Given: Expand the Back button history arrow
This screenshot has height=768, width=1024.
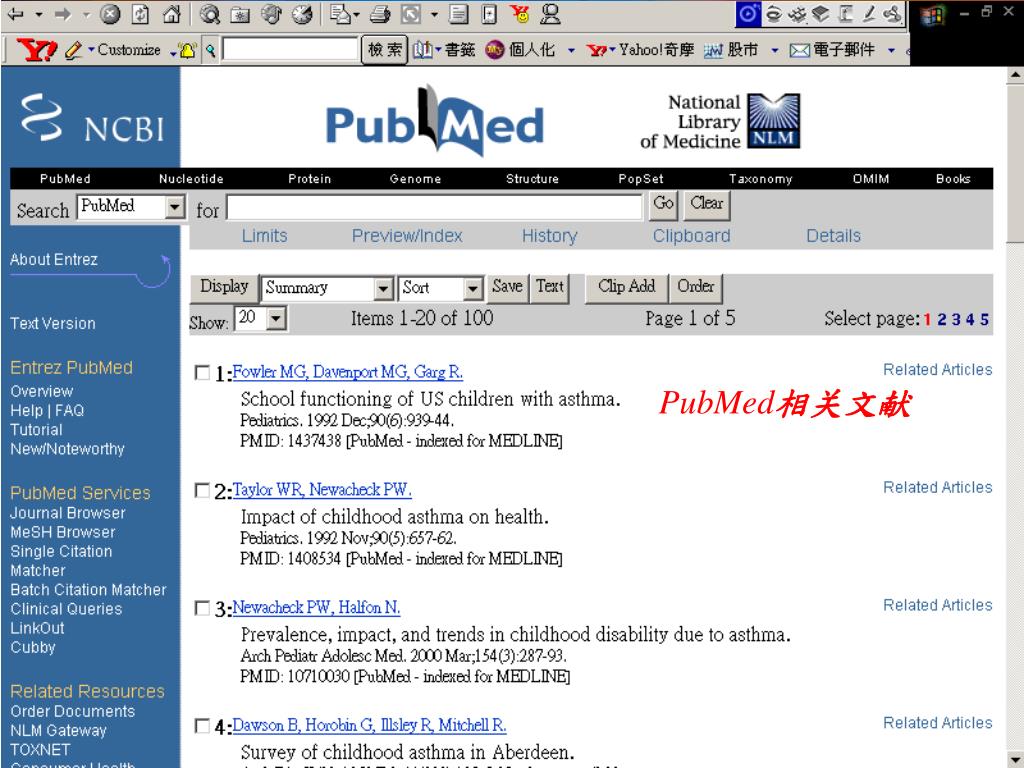Looking at the screenshot, I should 39,14.
